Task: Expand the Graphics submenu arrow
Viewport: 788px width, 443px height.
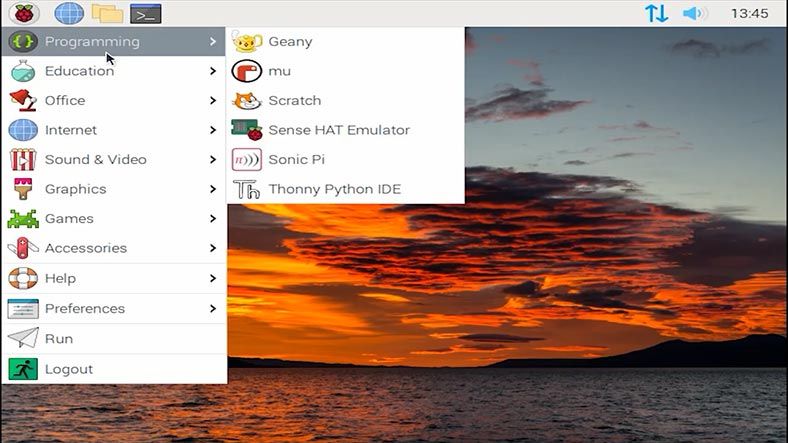Action: (213, 189)
